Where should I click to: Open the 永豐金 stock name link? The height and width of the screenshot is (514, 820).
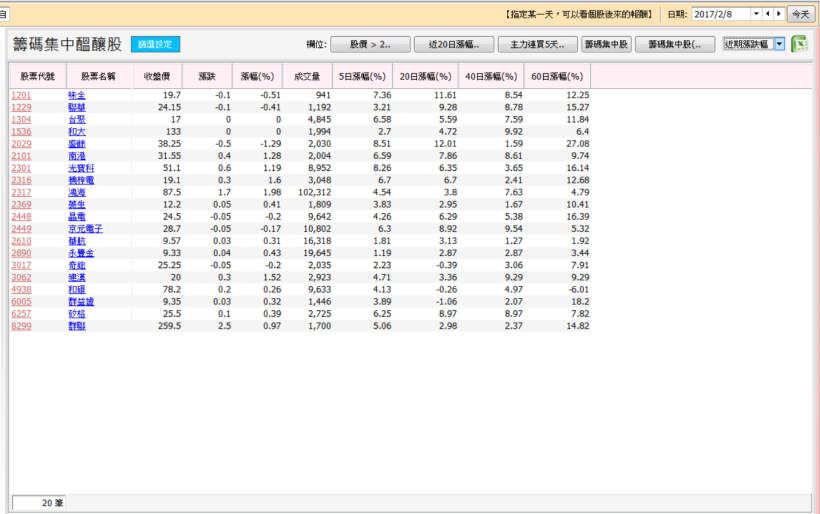(x=81, y=253)
